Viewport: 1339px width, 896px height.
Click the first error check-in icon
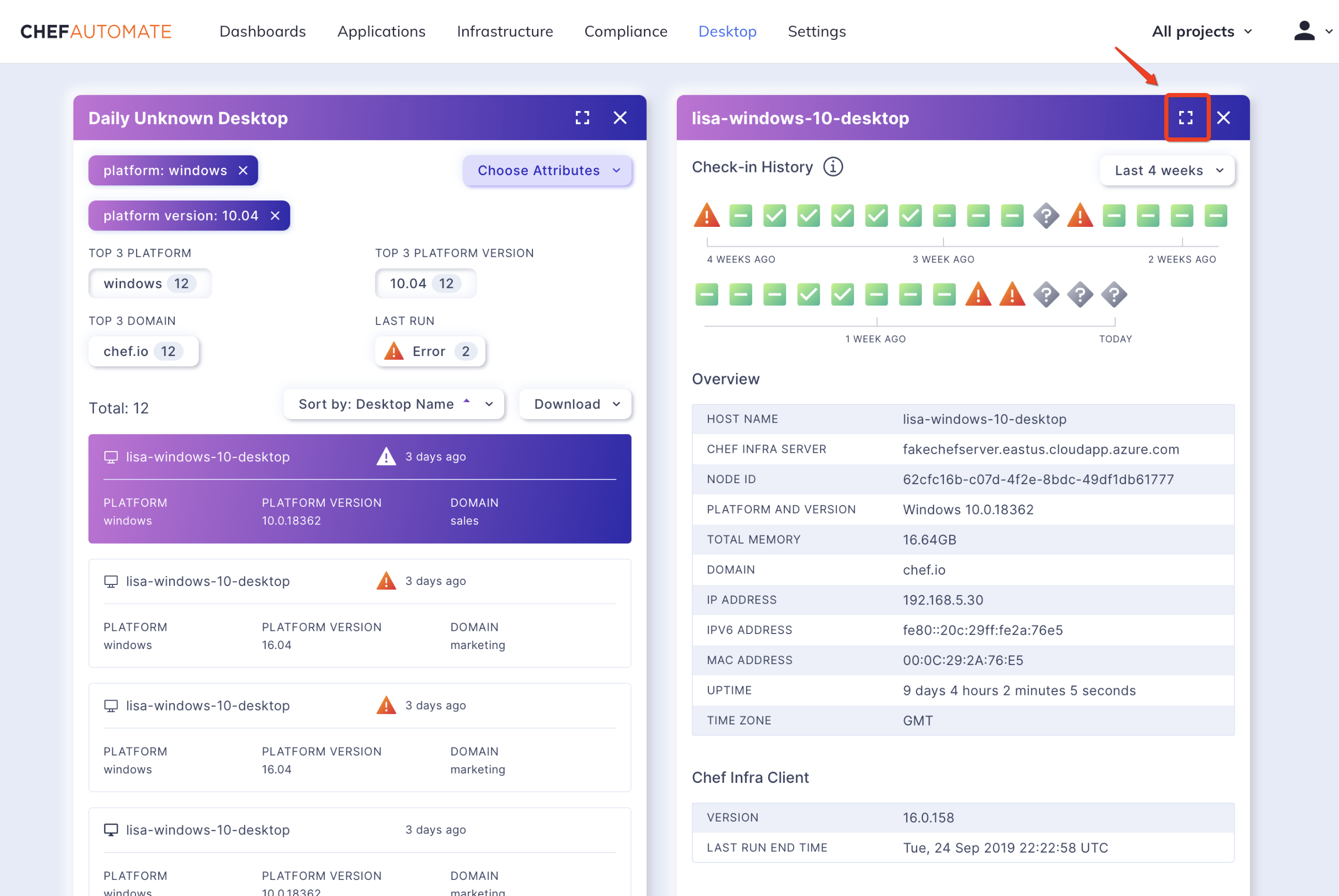707,215
